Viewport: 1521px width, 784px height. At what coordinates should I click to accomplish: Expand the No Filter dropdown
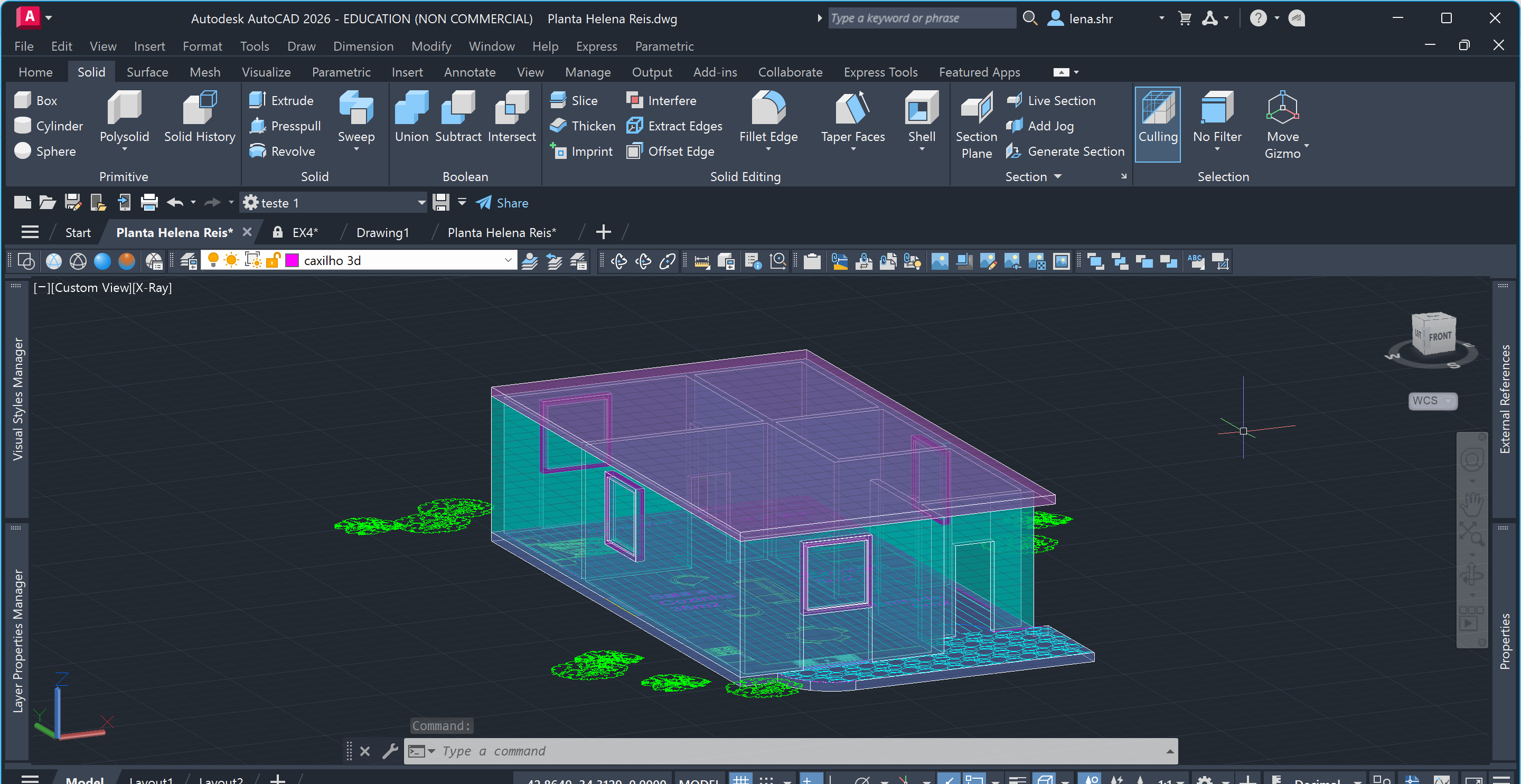click(1217, 149)
